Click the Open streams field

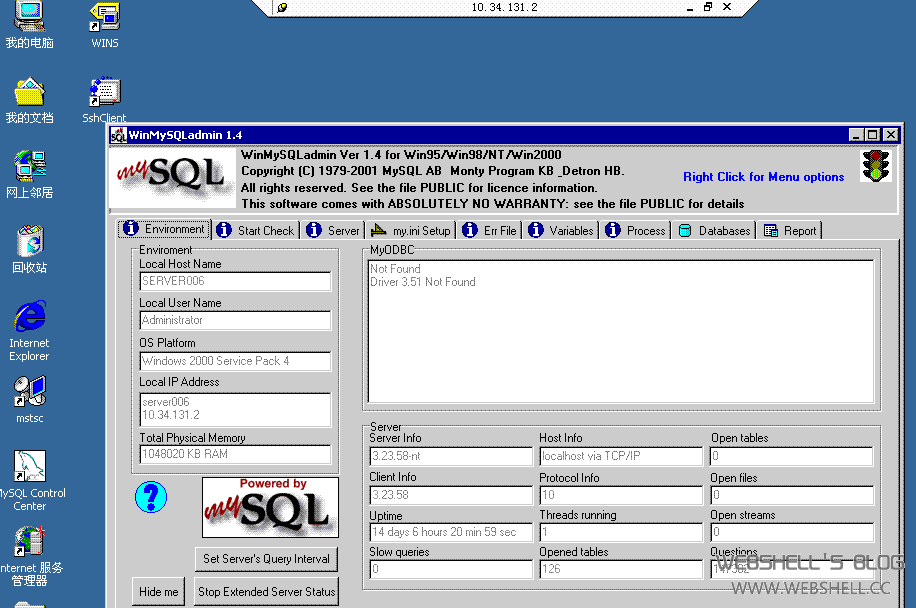pos(792,532)
